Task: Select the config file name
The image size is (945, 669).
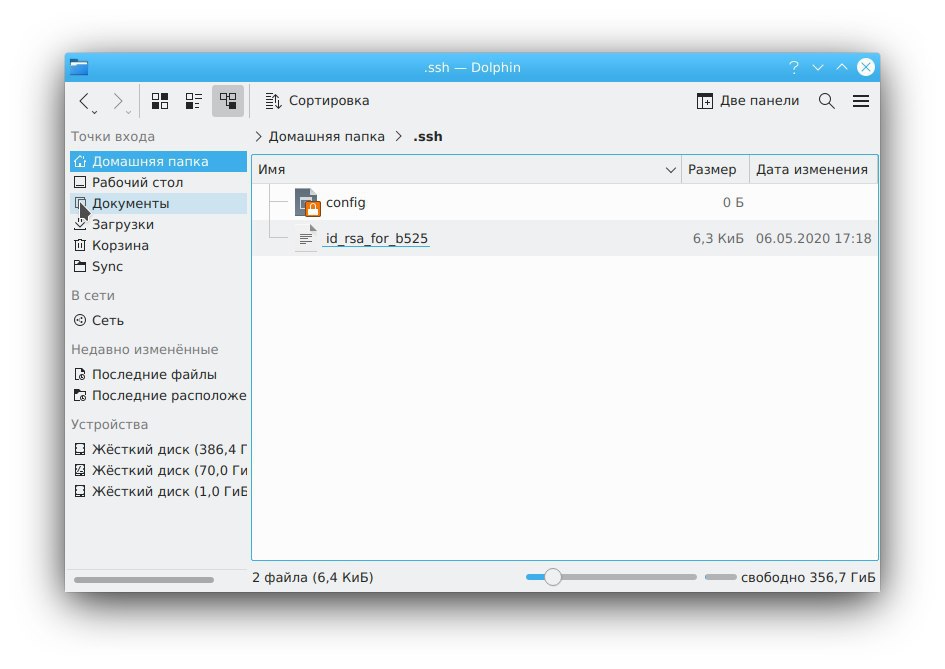Action: tap(345, 203)
